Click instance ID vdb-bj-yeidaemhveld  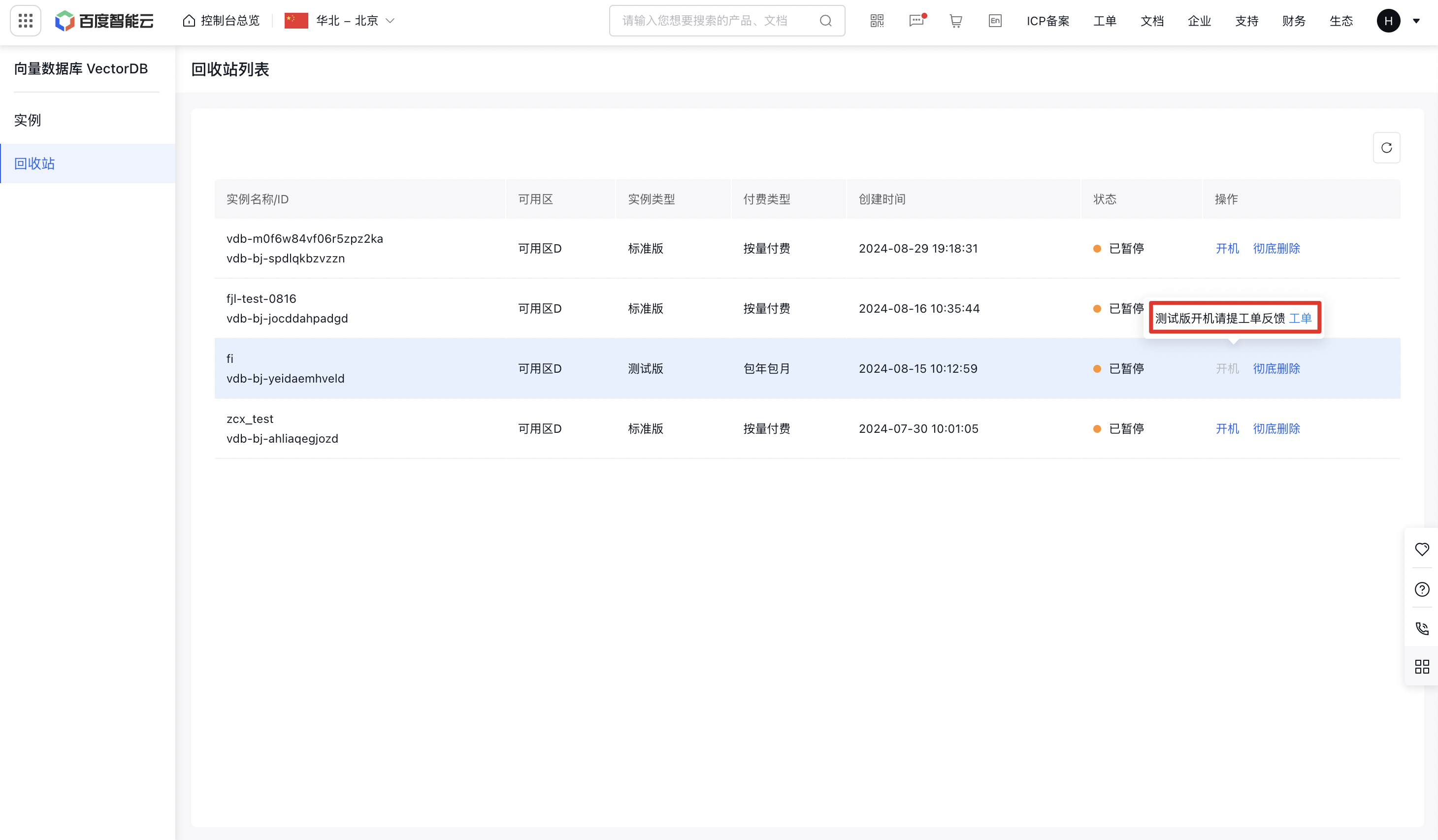[285, 378]
